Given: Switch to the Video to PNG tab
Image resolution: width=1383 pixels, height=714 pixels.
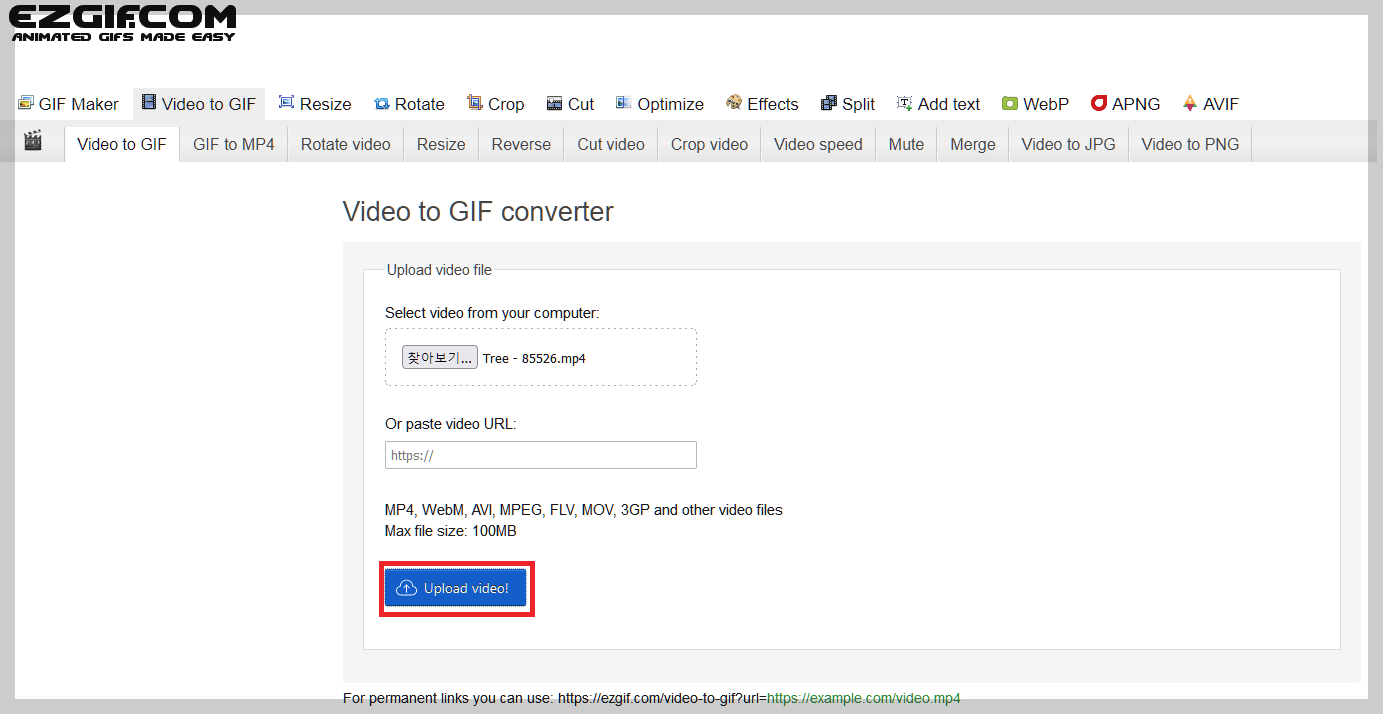Looking at the screenshot, I should click(x=1190, y=144).
